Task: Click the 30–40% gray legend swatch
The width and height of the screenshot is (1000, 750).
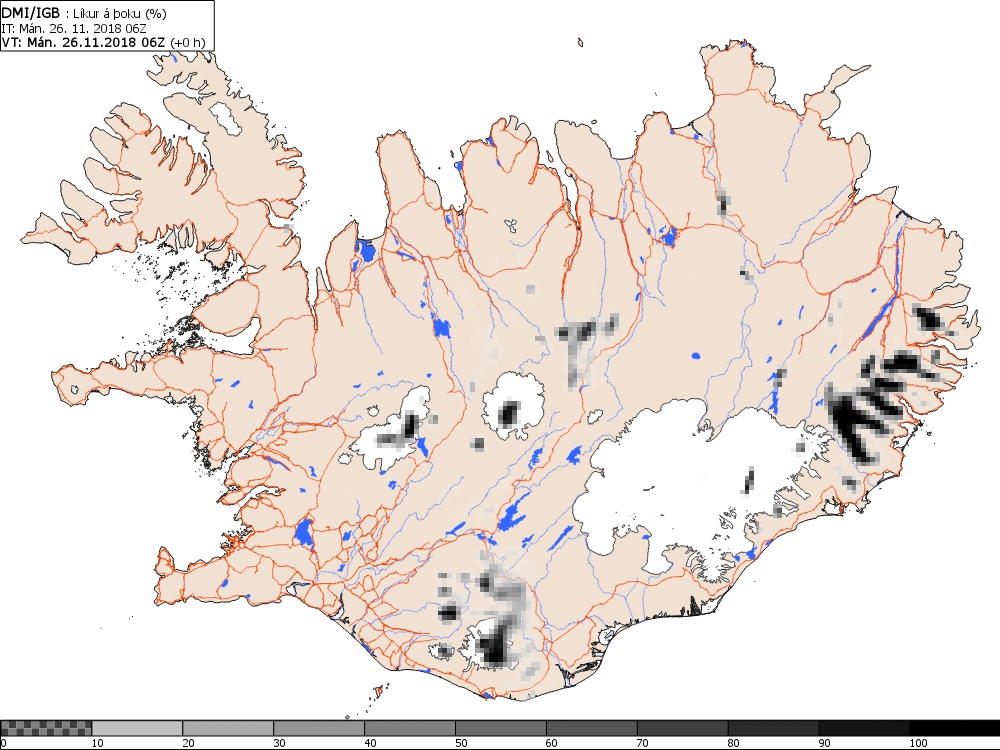Action: [x=319, y=728]
